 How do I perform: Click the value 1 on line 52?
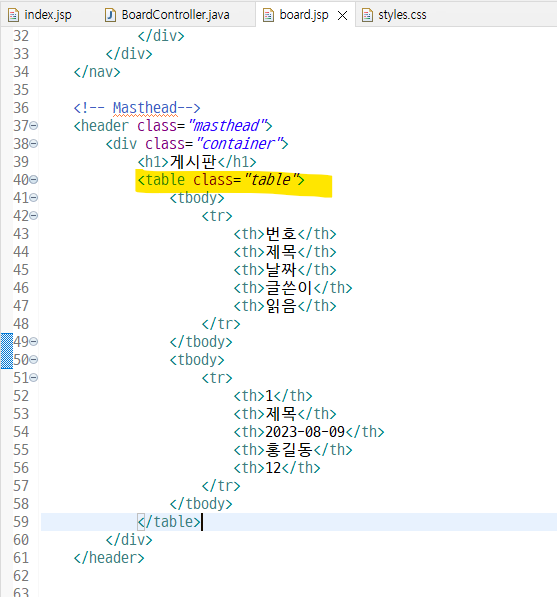point(269,396)
